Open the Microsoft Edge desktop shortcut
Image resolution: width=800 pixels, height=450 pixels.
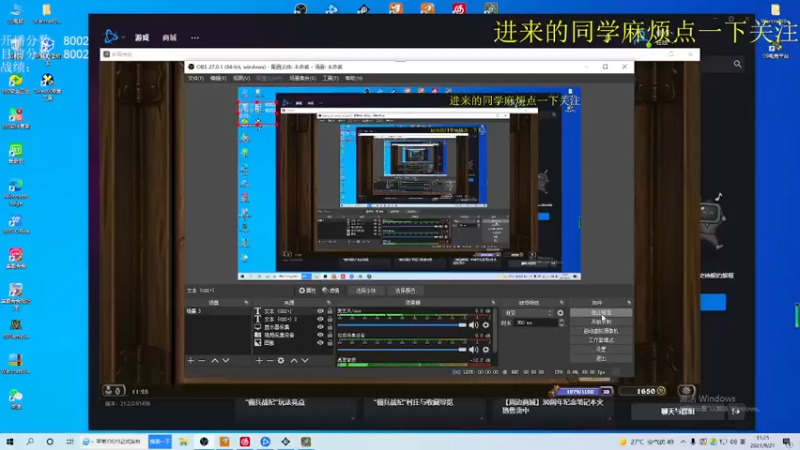click(15, 192)
